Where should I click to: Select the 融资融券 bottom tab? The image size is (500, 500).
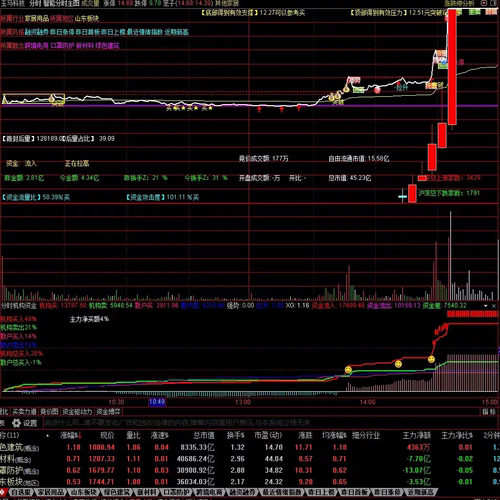(242, 492)
